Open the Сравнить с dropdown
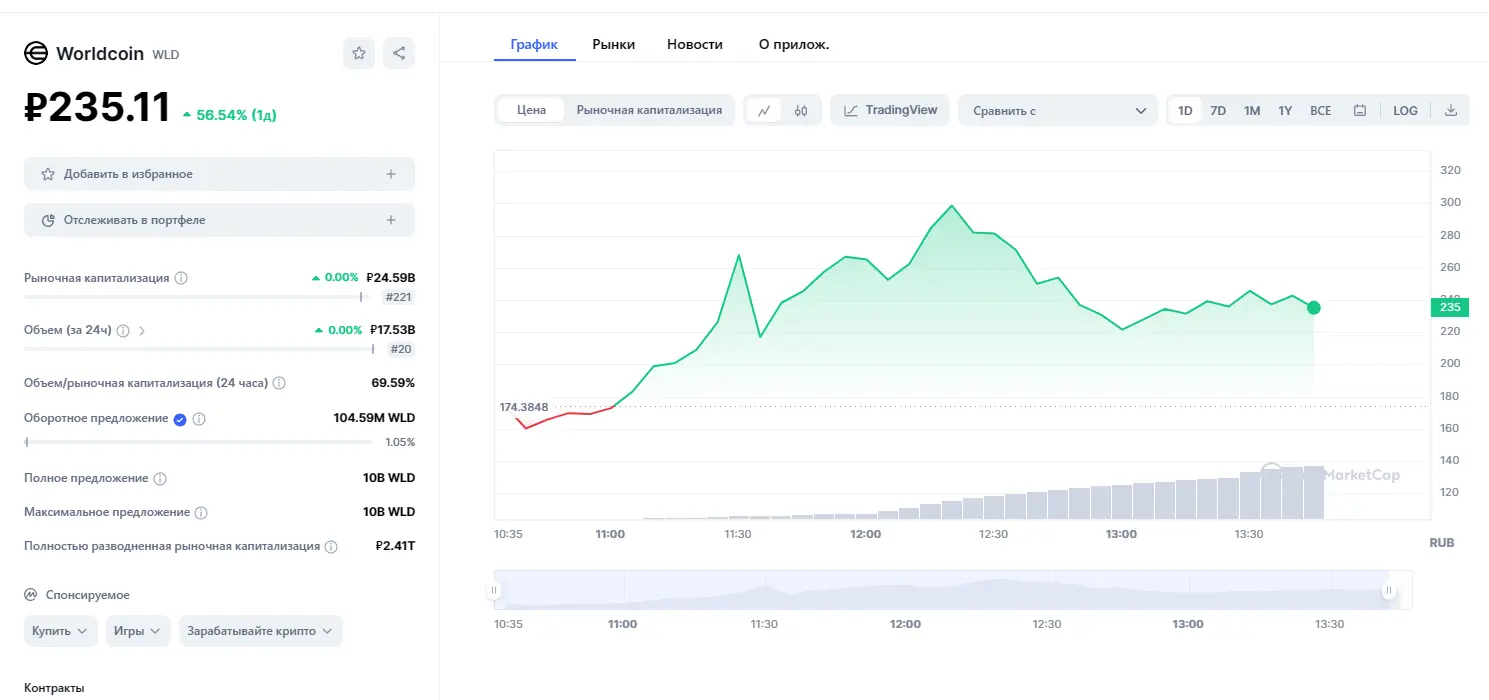Viewport: 1489px width, 700px height. click(1058, 110)
